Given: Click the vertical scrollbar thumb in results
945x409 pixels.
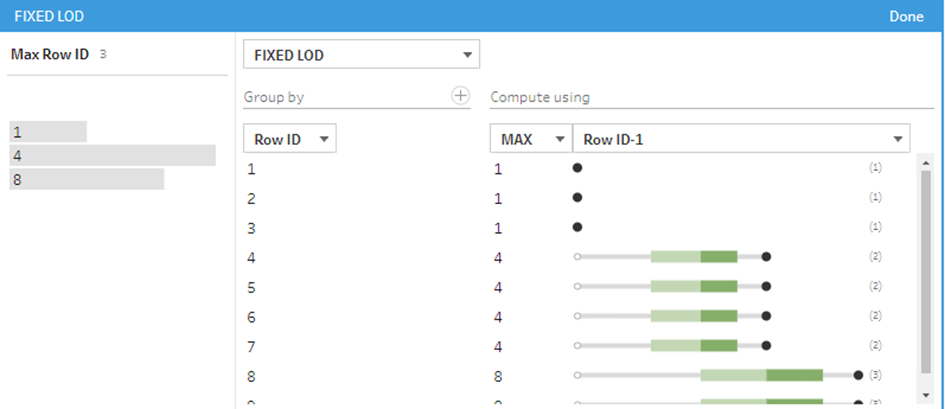Looking at the screenshot, I should [x=926, y=270].
